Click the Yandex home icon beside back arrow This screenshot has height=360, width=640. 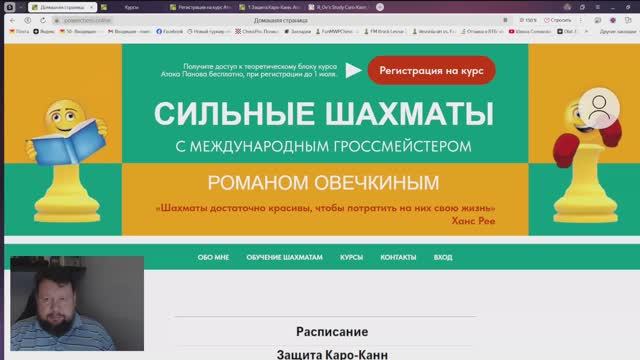coord(28,20)
